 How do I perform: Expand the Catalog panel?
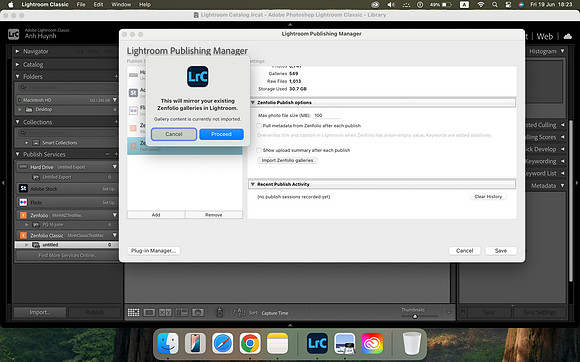coord(17,64)
